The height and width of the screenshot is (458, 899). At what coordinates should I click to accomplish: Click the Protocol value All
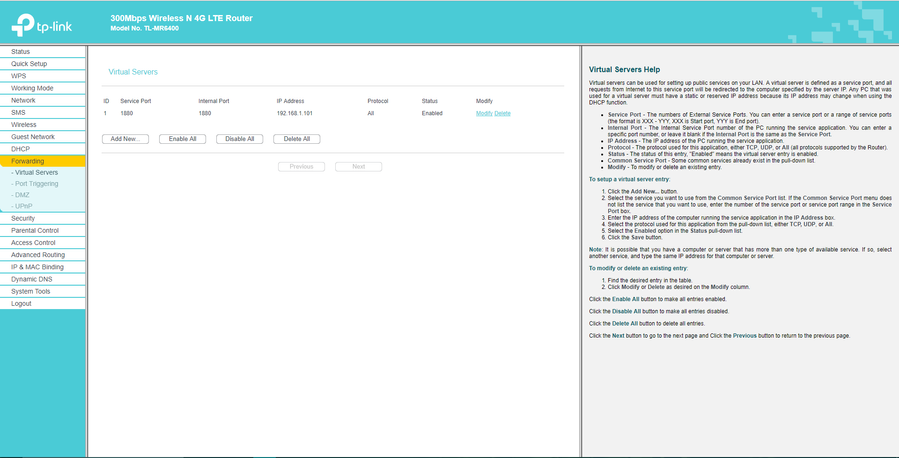pos(371,113)
